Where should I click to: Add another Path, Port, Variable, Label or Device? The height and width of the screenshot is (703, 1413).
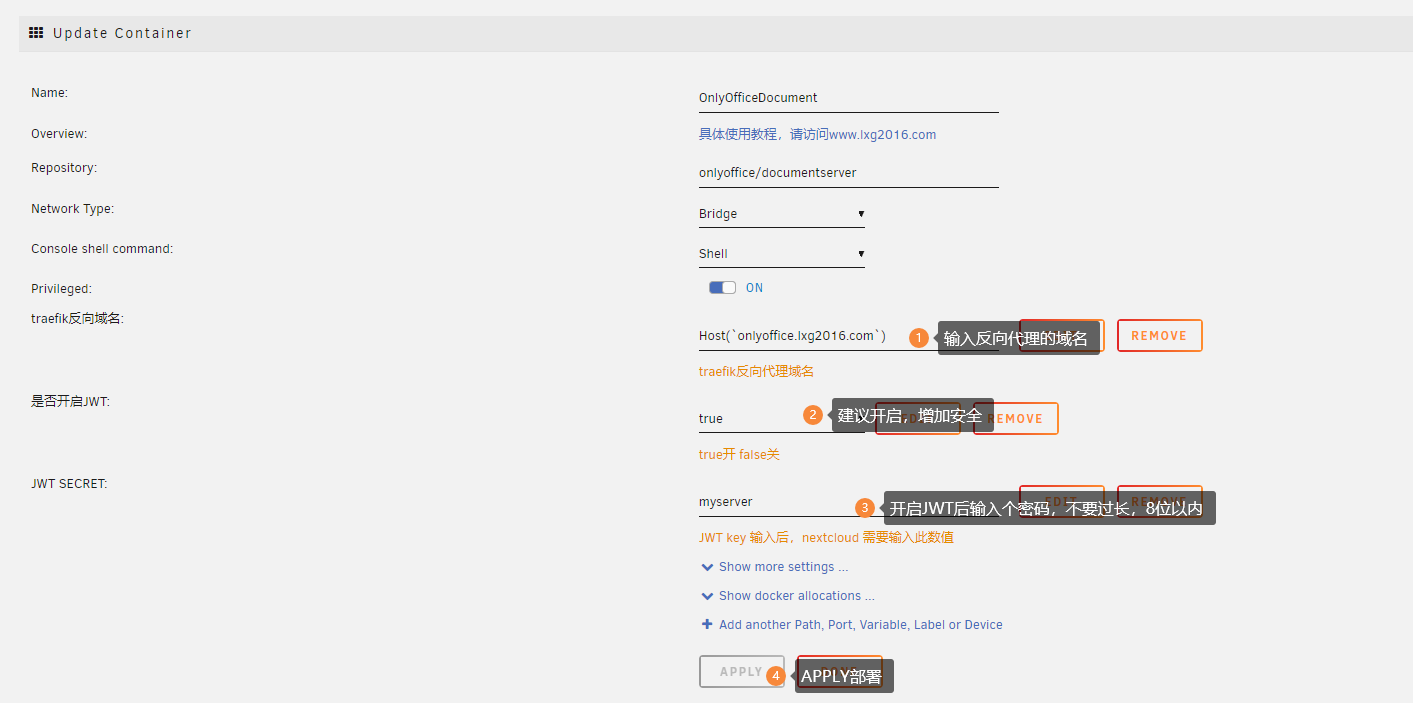pos(852,625)
